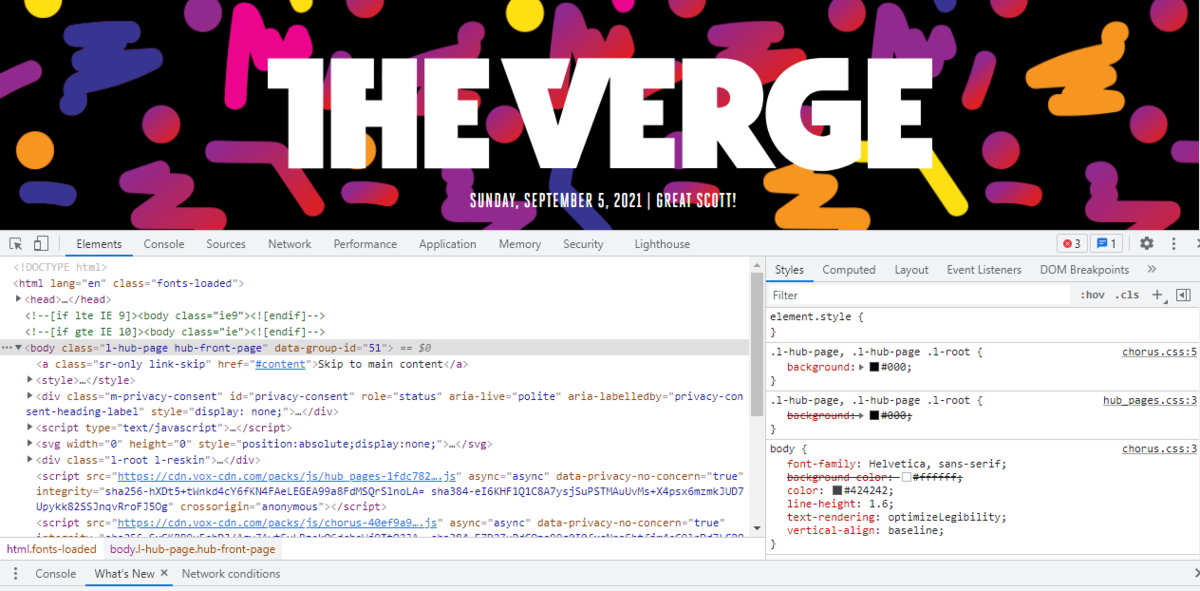Open the Layout pane tab
The image size is (1200, 591).
click(x=911, y=270)
